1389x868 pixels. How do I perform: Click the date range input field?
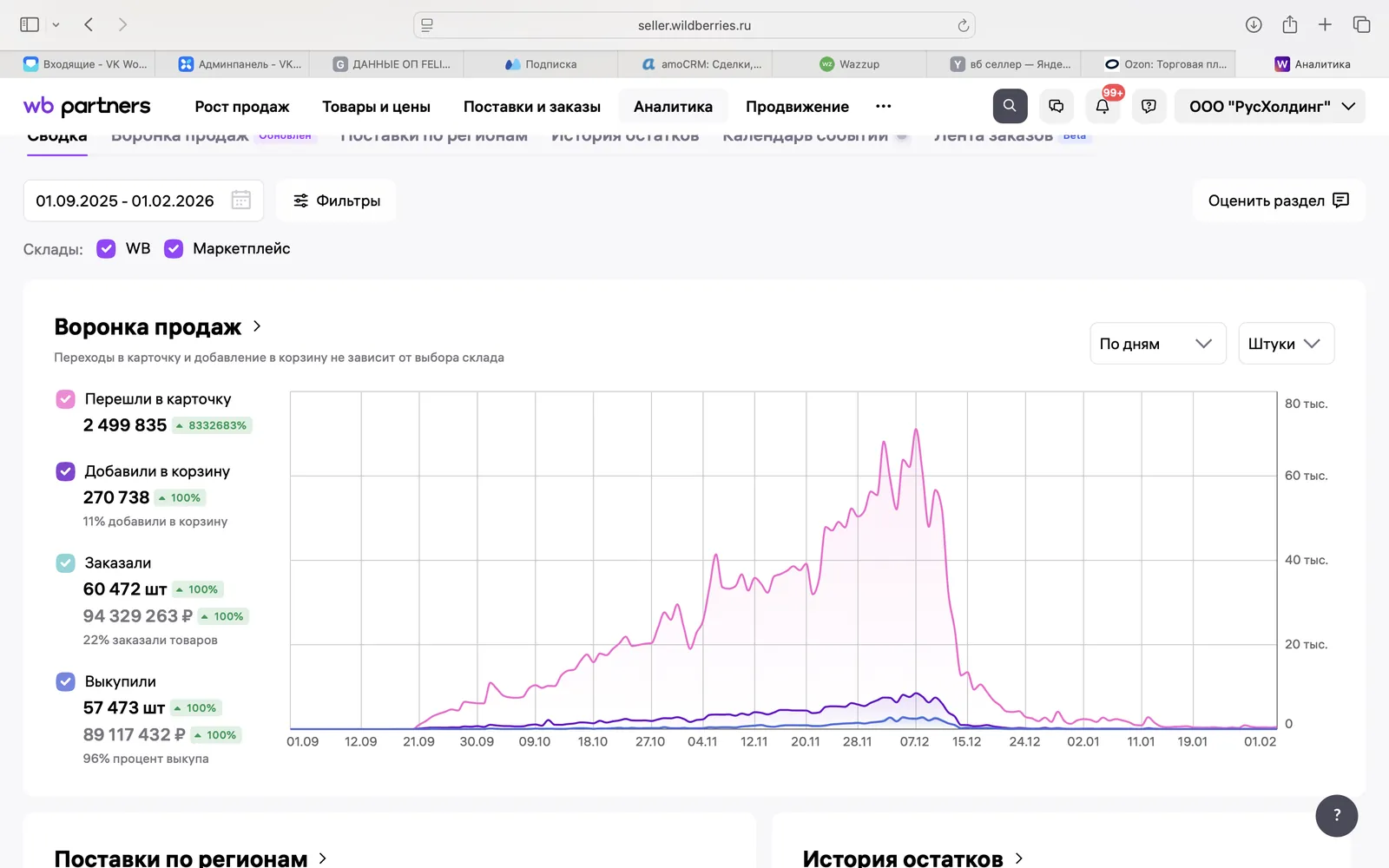[143, 201]
